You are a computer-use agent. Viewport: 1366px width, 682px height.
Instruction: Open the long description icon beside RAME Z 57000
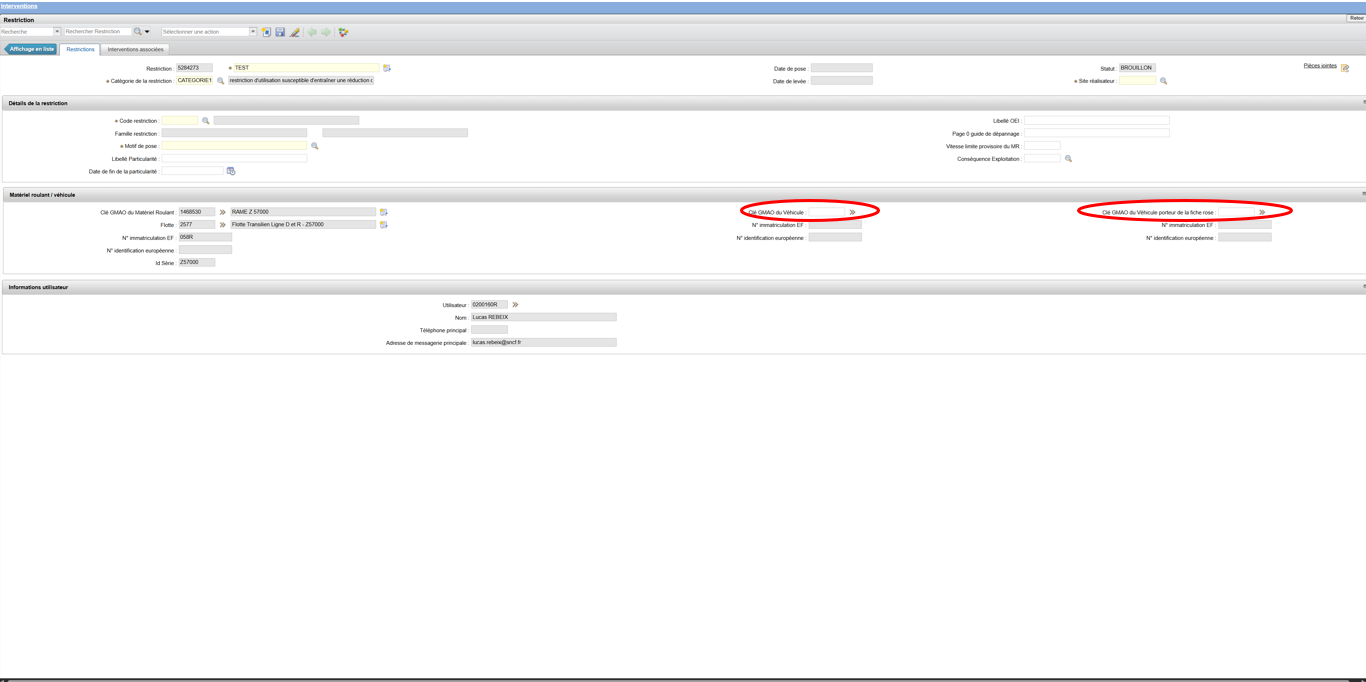[383, 212]
